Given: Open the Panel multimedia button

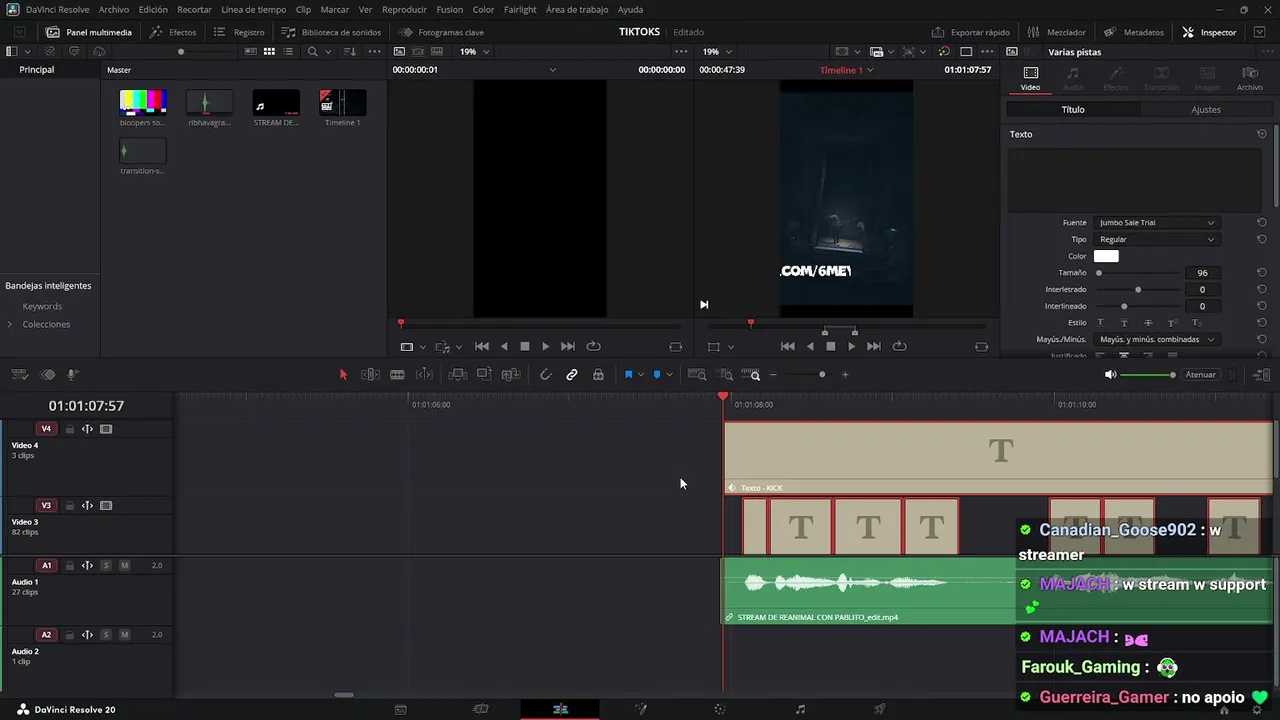Looking at the screenshot, I should [x=89, y=32].
